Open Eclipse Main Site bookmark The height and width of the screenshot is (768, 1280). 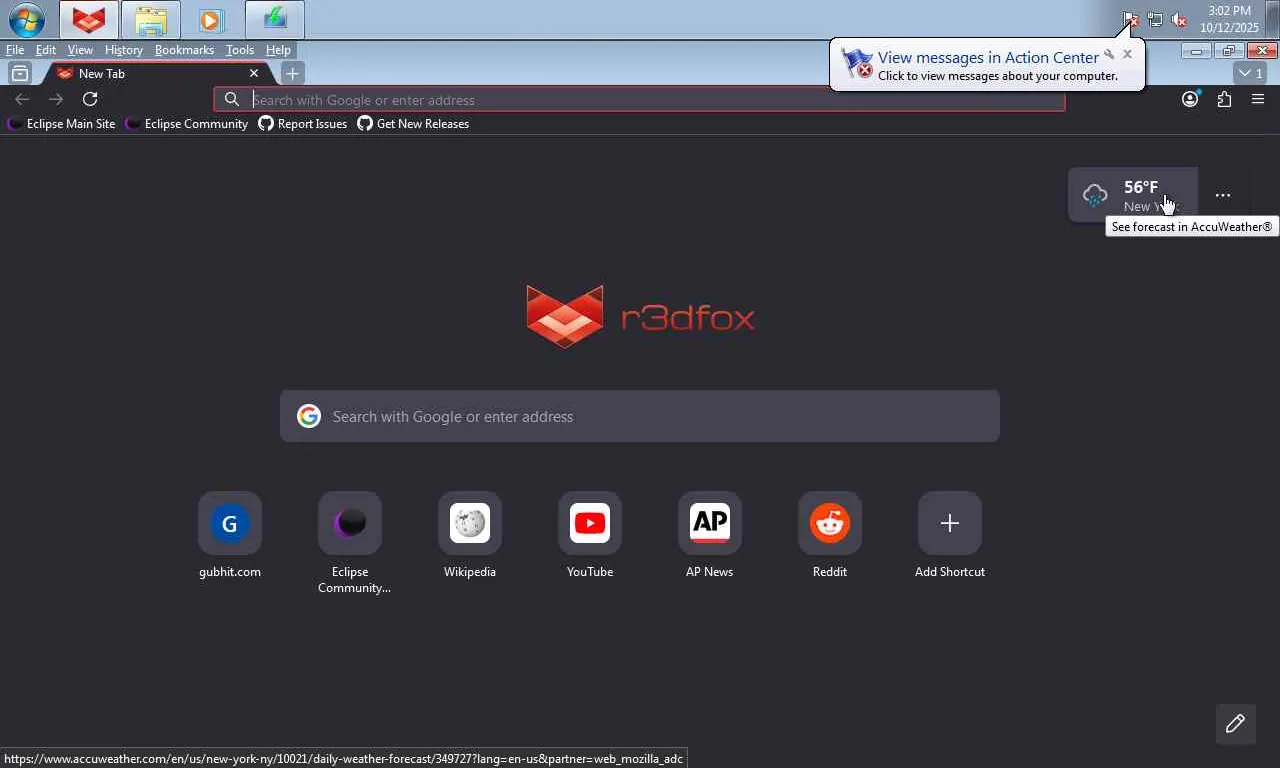62,124
